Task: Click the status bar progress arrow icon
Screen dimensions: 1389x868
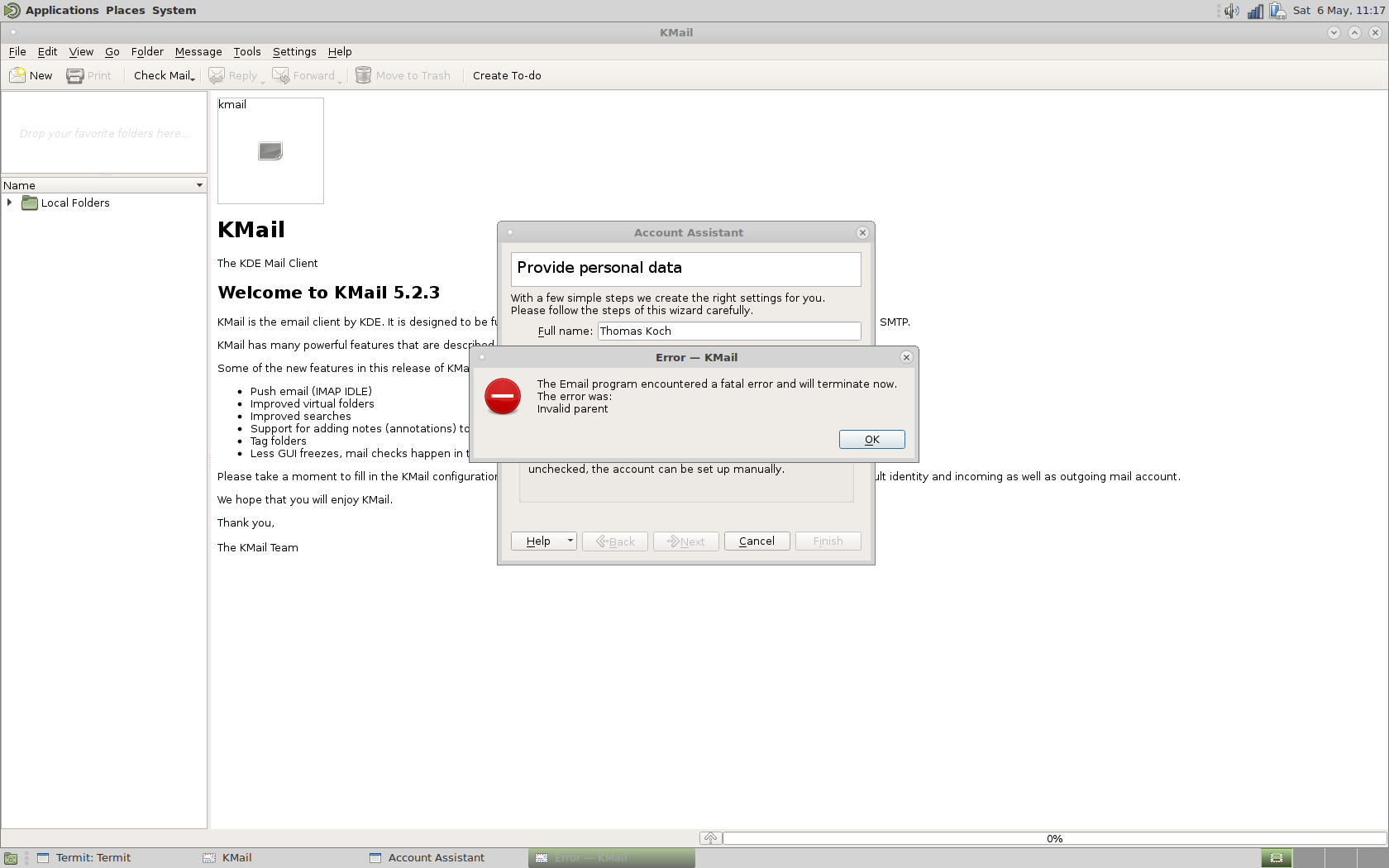Action: tap(710, 838)
